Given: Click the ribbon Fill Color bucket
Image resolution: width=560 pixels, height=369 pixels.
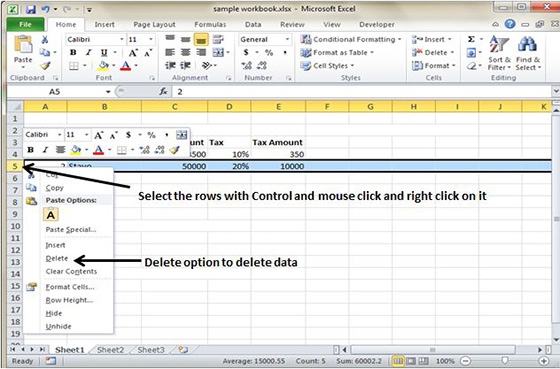Looking at the screenshot, I should click(104, 66).
